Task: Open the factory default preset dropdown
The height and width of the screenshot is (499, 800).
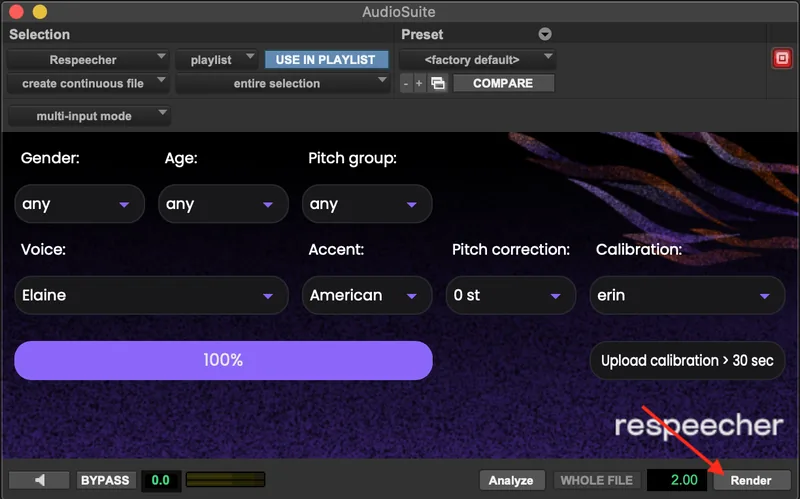Action: (x=477, y=60)
